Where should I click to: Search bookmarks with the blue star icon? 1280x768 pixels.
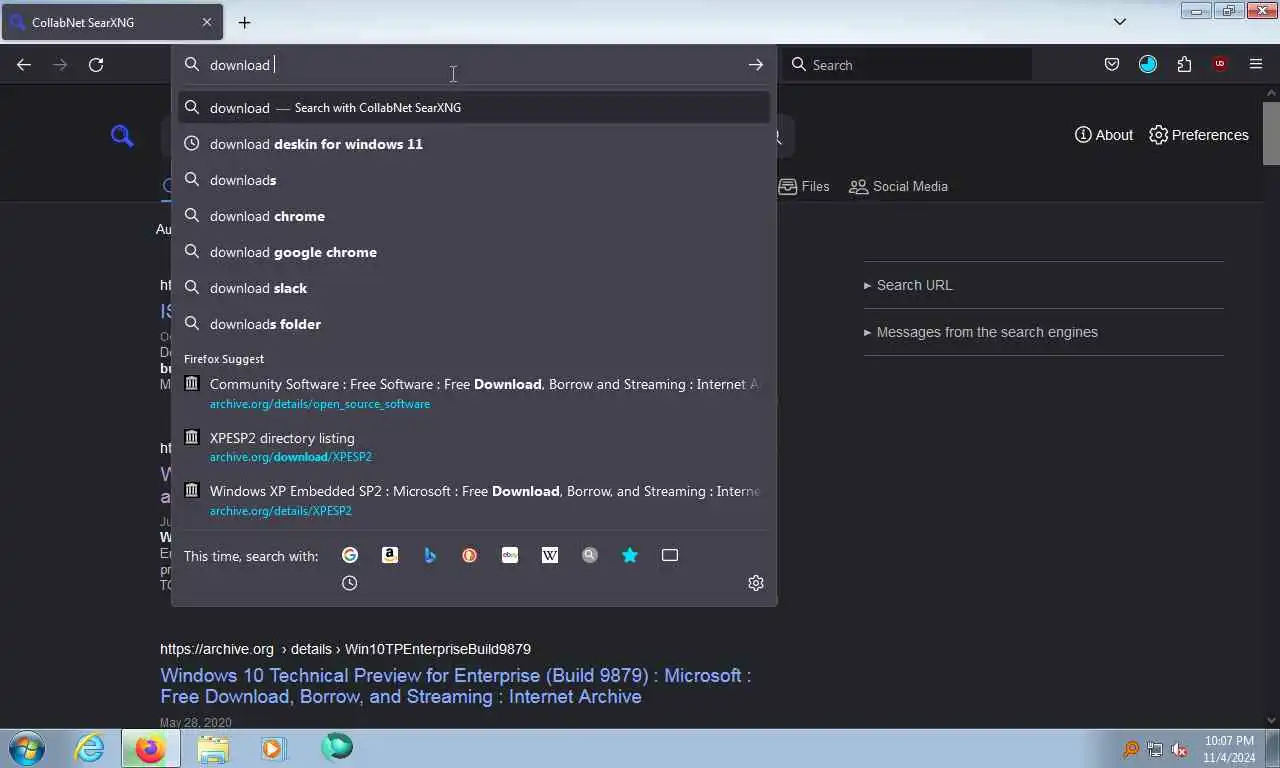pos(630,555)
